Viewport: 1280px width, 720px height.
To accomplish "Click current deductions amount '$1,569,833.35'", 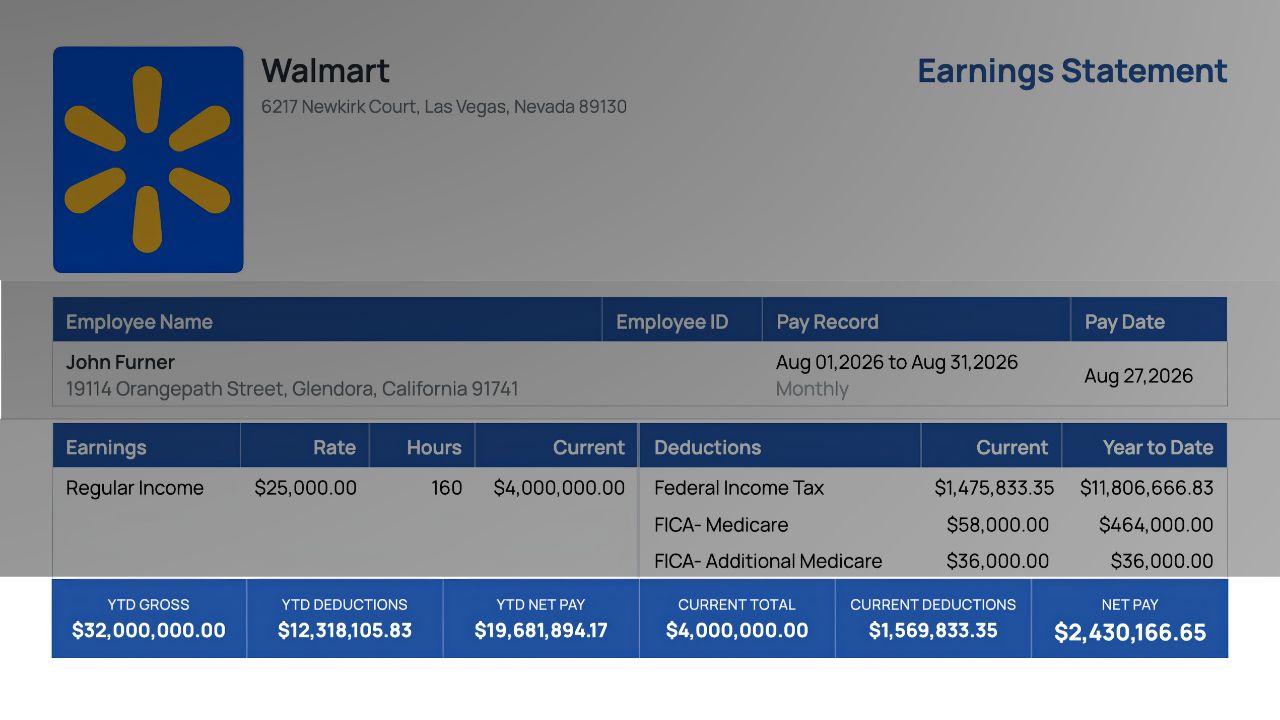I will [933, 631].
